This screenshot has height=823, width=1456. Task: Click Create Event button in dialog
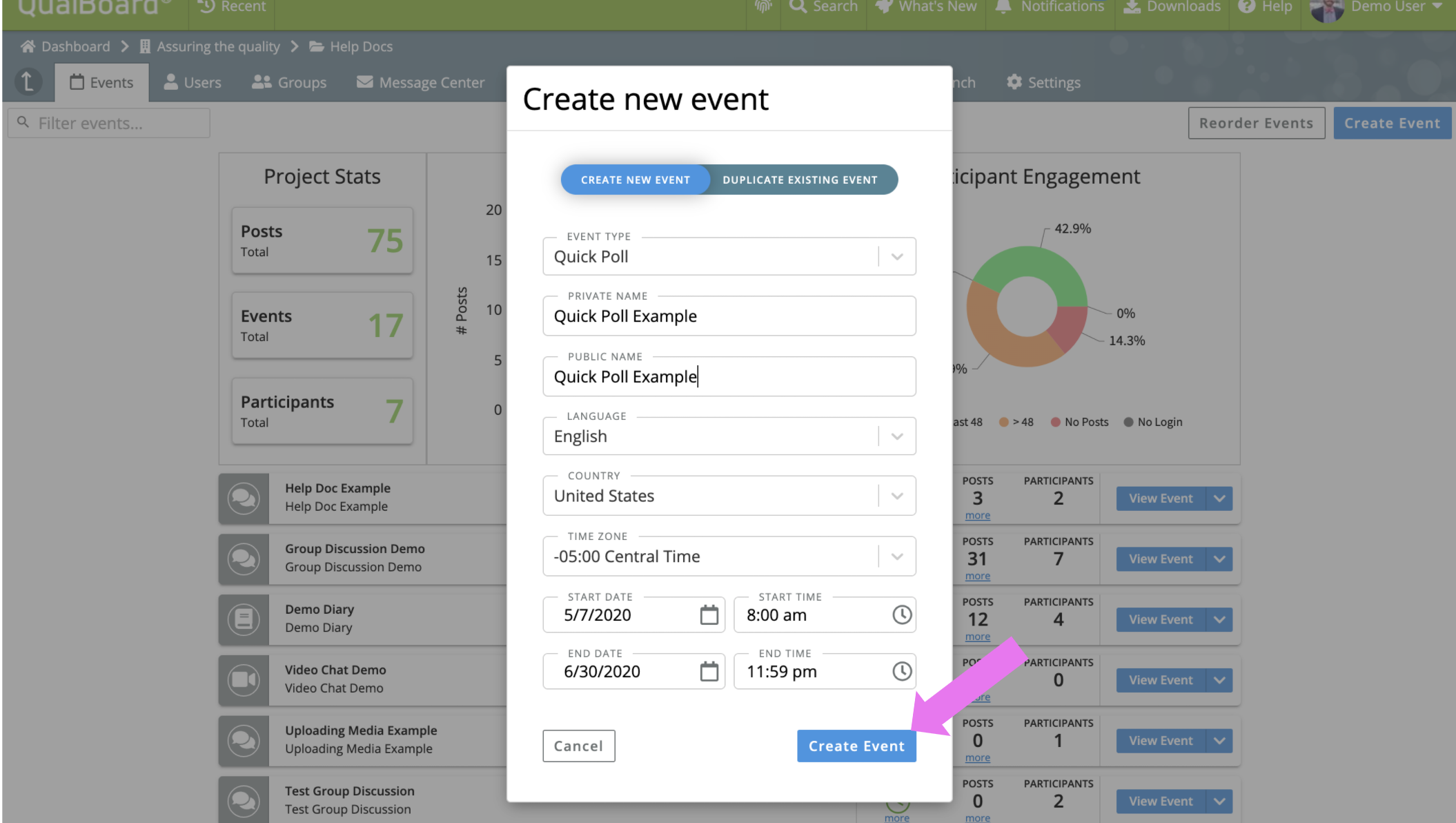(x=856, y=746)
